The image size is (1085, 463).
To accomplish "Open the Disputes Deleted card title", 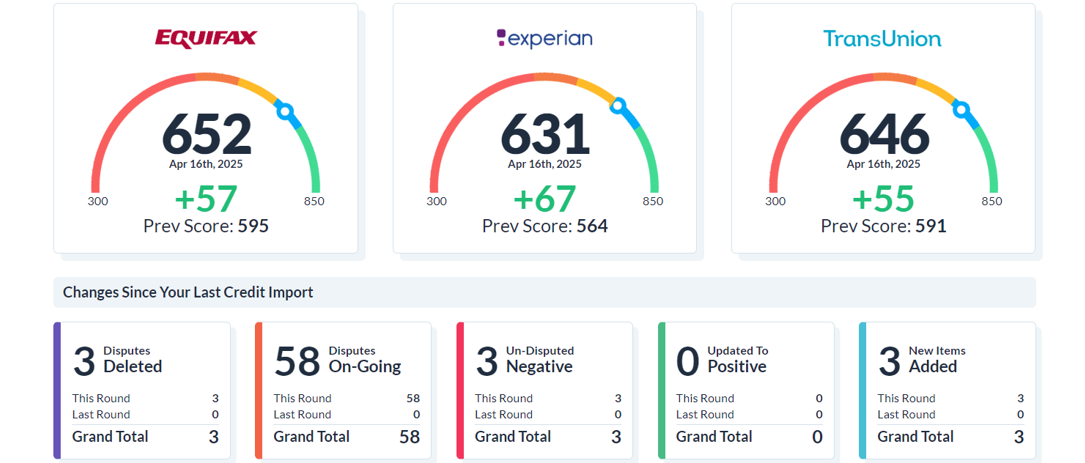I will 133,360.
